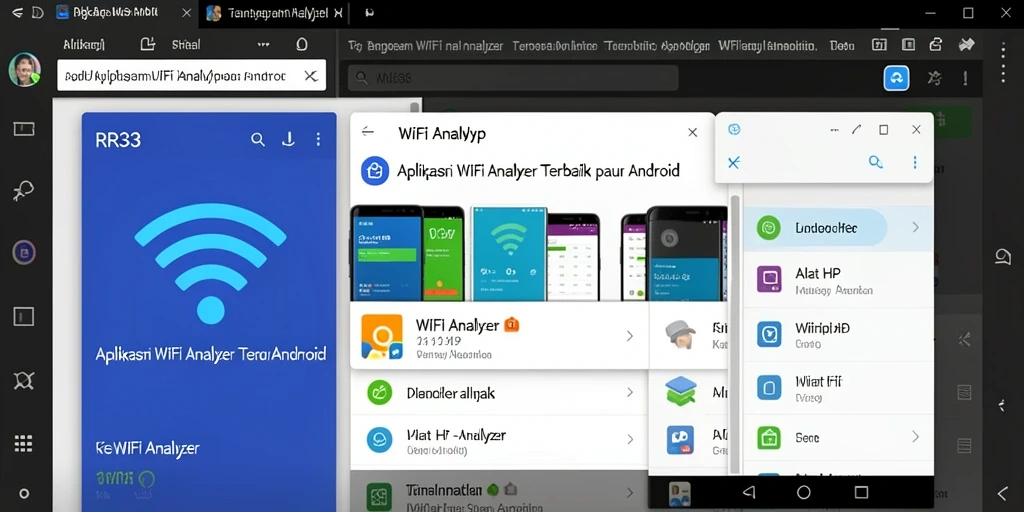
Task: Click the blue X icon in the right panel
Action: click(733, 162)
